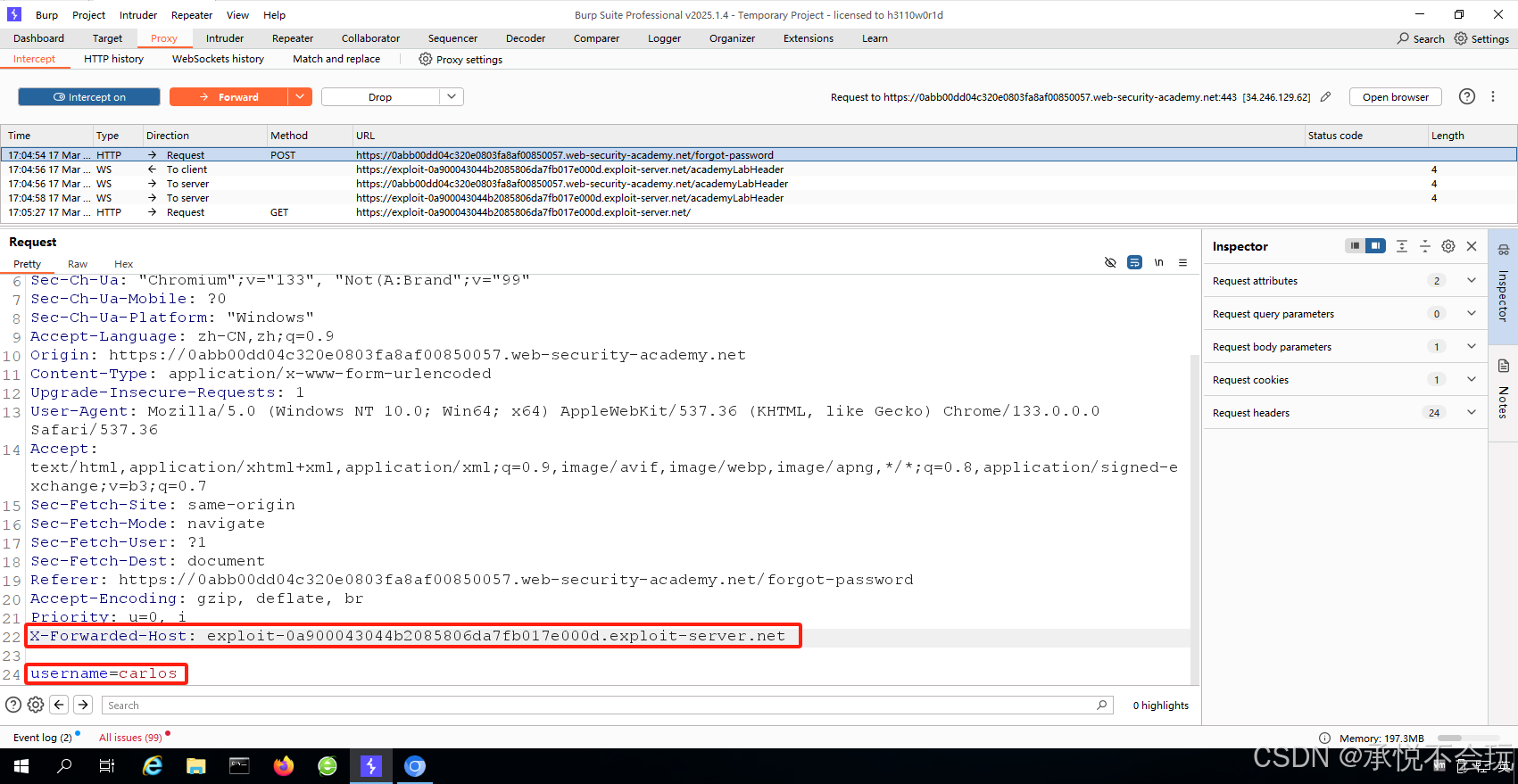The width and height of the screenshot is (1518, 784).
Task: Open the View menu
Action: [x=237, y=15]
